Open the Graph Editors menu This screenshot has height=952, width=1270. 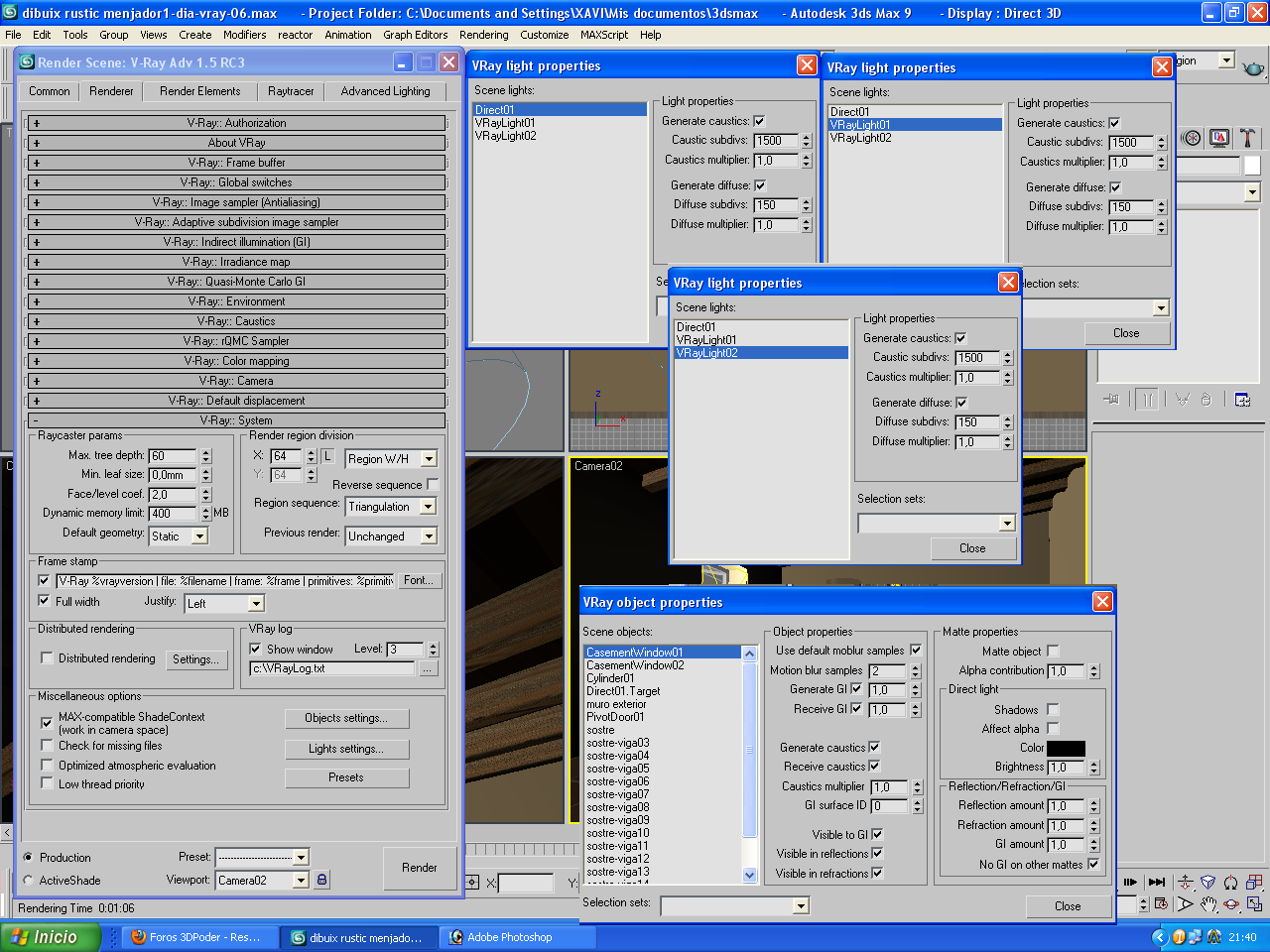[416, 35]
